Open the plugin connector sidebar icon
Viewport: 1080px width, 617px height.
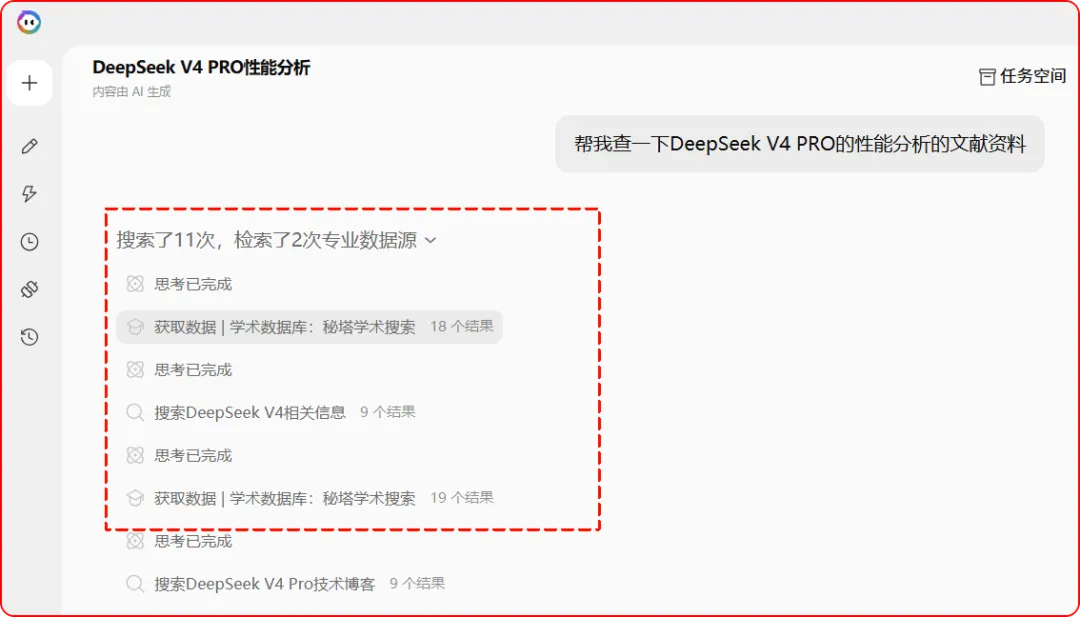tap(30, 289)
